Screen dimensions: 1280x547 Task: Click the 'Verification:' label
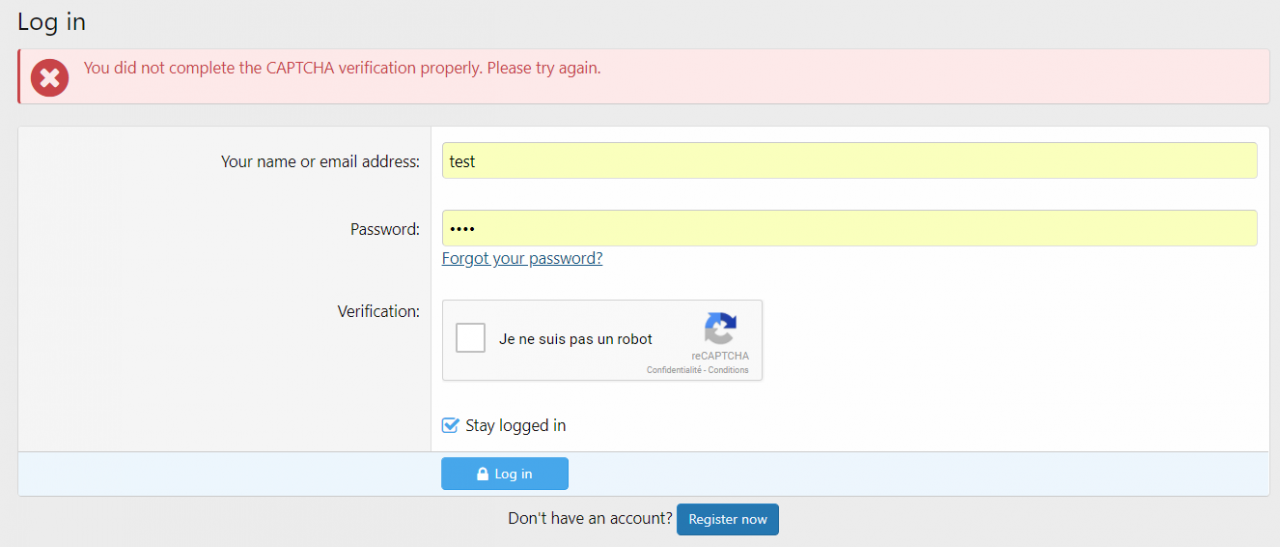tap(378, 311)
